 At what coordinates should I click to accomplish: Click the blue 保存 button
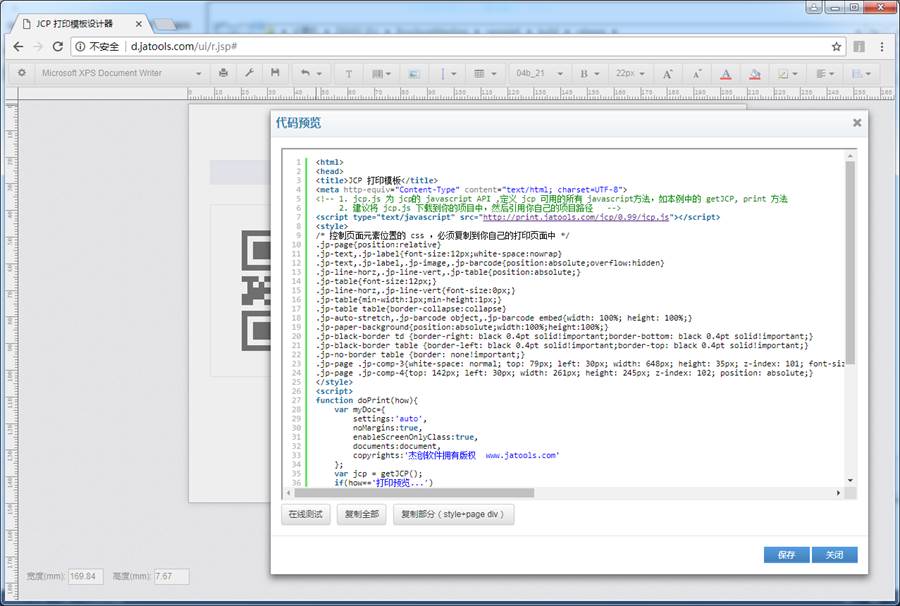pyautogui.click(x=786, y=555)
